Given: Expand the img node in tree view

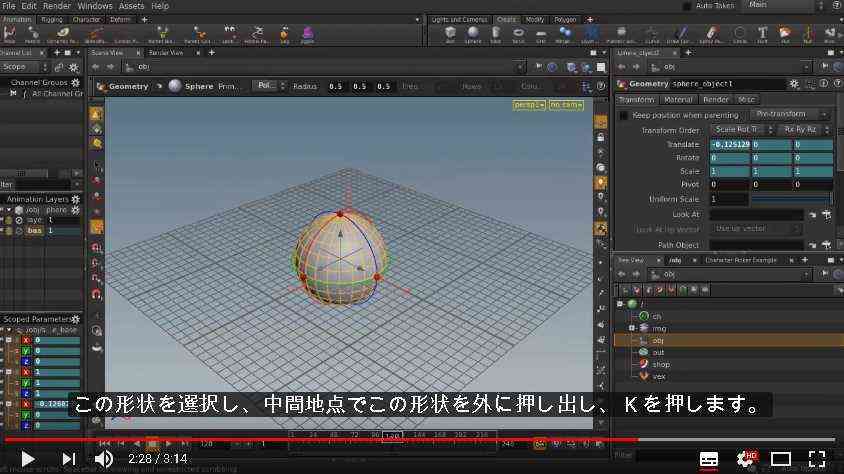Looking at the screenshot, I should pos(632,328).
